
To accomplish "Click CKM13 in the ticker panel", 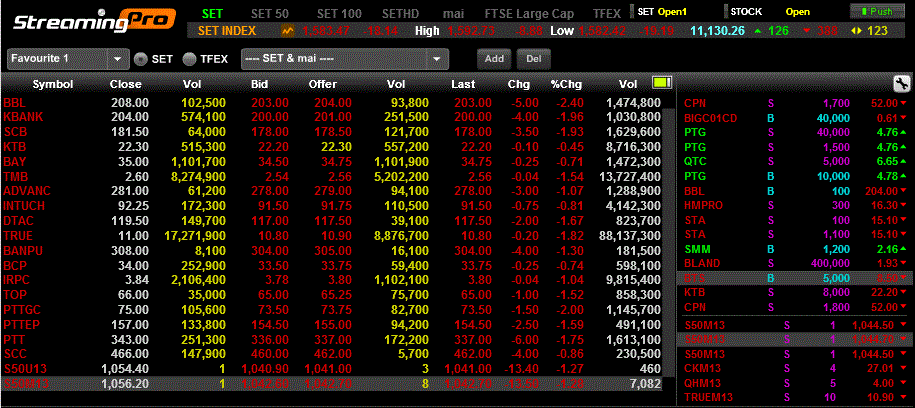I will [703, 368].
